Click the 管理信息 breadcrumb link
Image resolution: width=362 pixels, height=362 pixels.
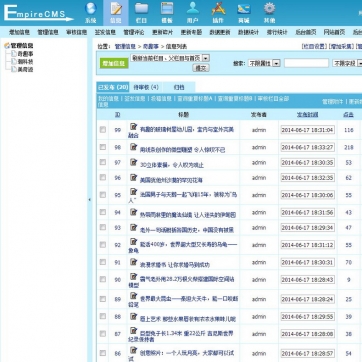point(125,46)
